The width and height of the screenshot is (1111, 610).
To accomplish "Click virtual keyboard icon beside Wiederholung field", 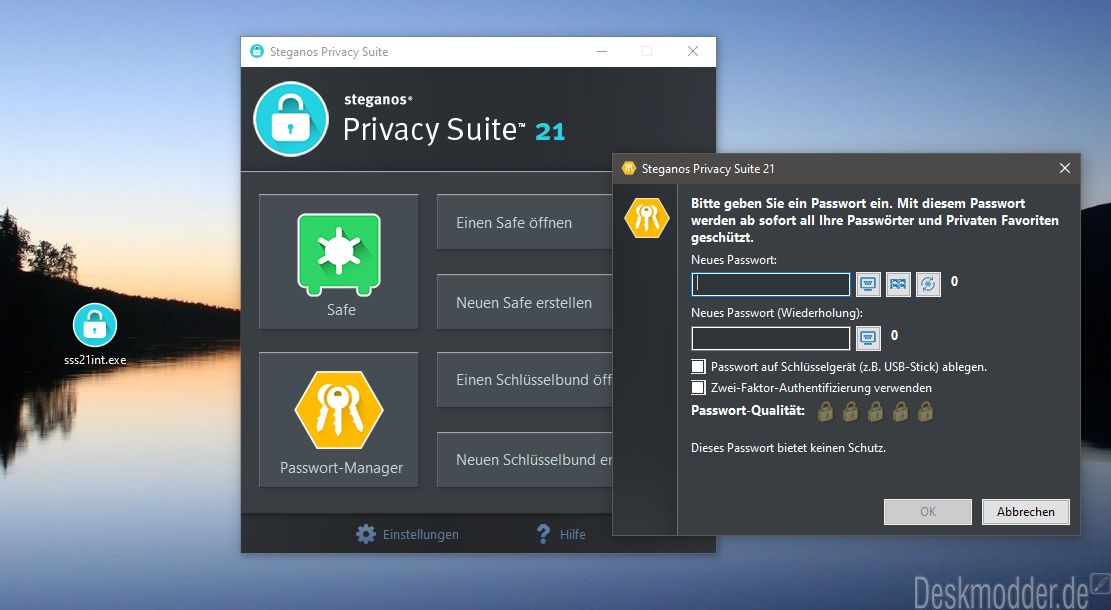I will pyautogui.click(x=868, y=338).
